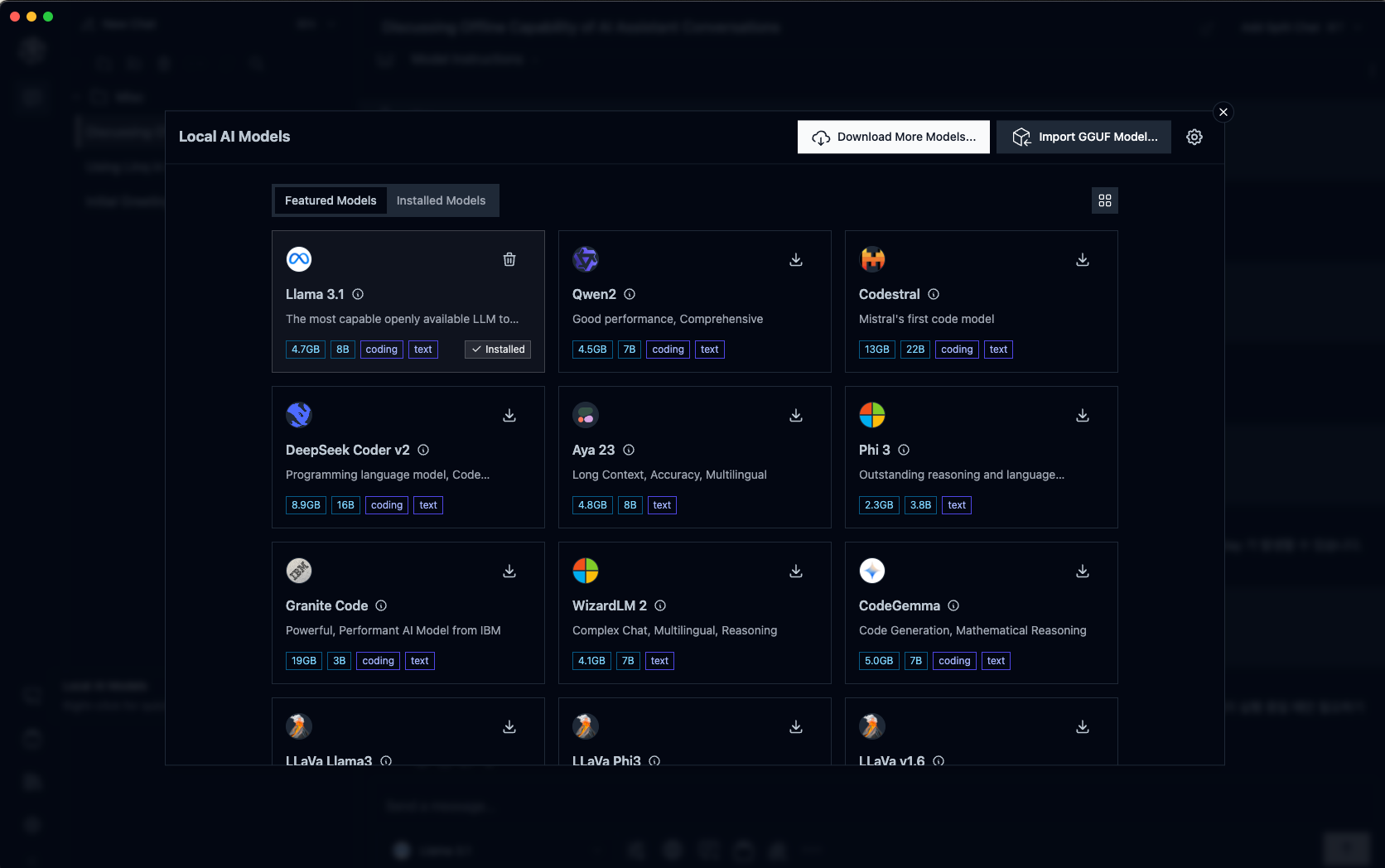This screenshot has width=1385, height=868.
Task: Click Download More Models button
Action: coord(894,137)
